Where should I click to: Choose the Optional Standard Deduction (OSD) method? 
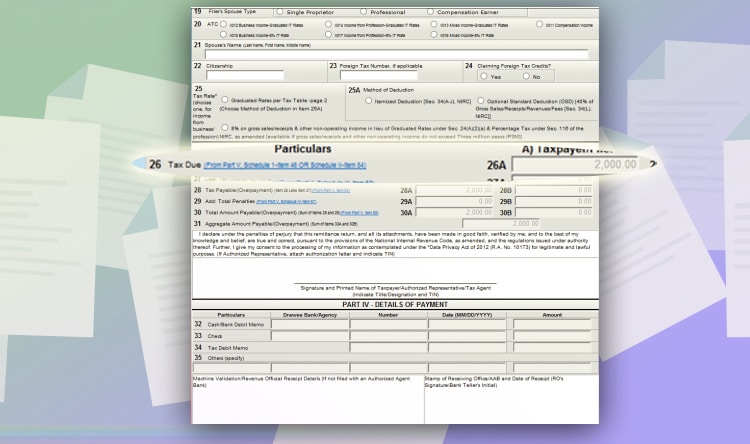pos(479,101)
